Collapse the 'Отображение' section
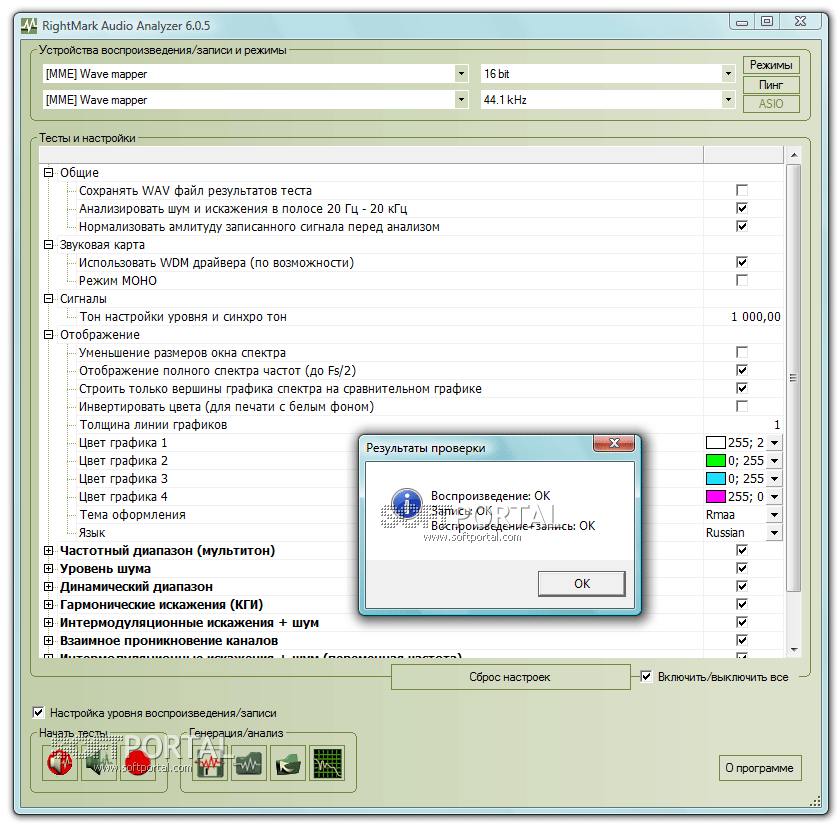Image resolution: width=837 pixels, height=825 pixels. tap(49, 335)
